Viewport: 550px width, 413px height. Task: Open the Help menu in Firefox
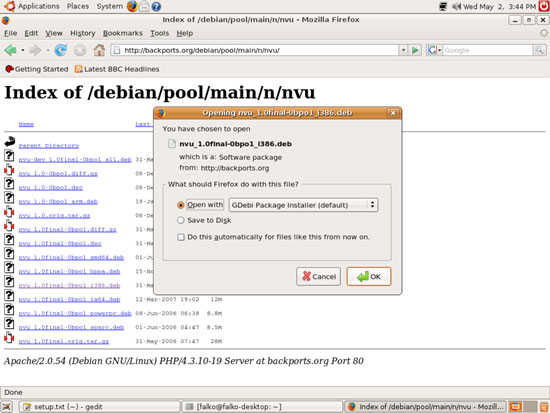pos(185,33)
